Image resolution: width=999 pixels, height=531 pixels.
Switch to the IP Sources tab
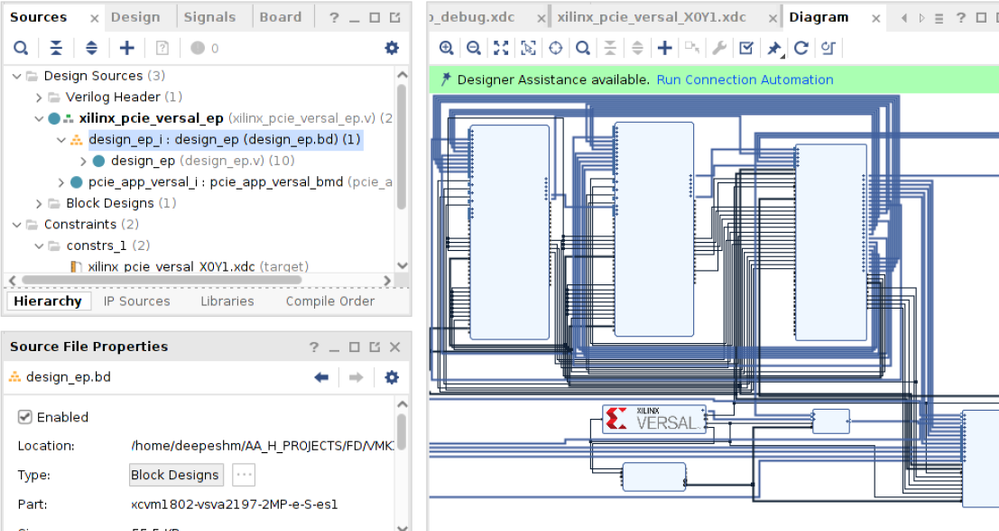[x=137, y=301]
